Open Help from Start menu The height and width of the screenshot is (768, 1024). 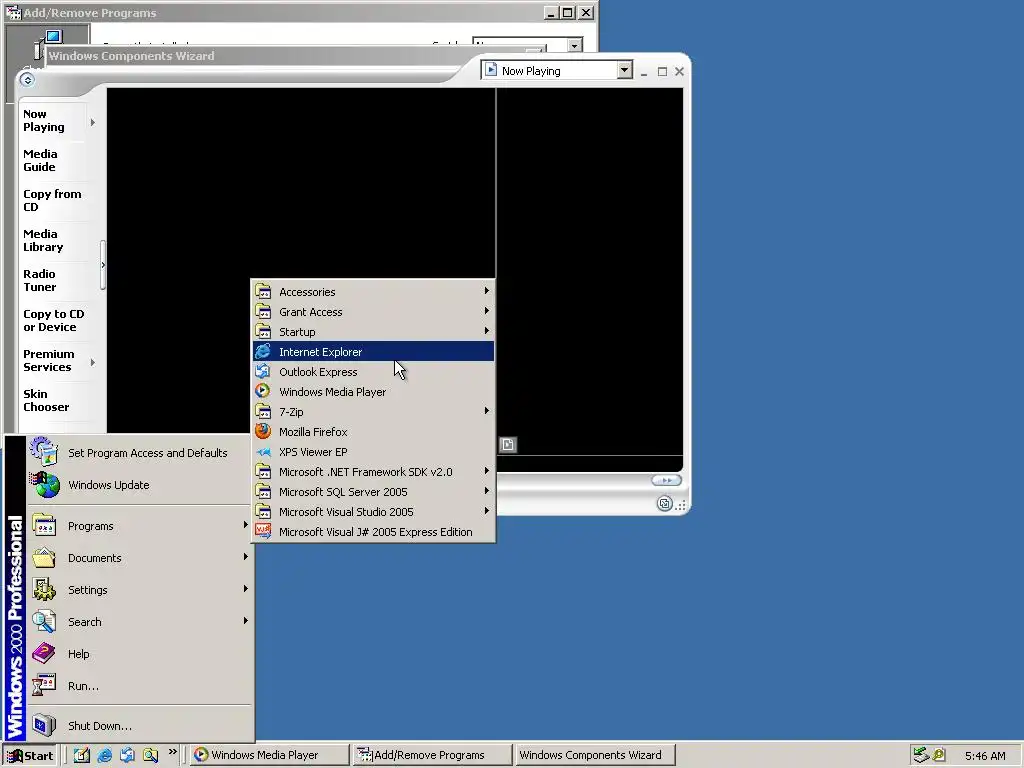pos(140,654)
